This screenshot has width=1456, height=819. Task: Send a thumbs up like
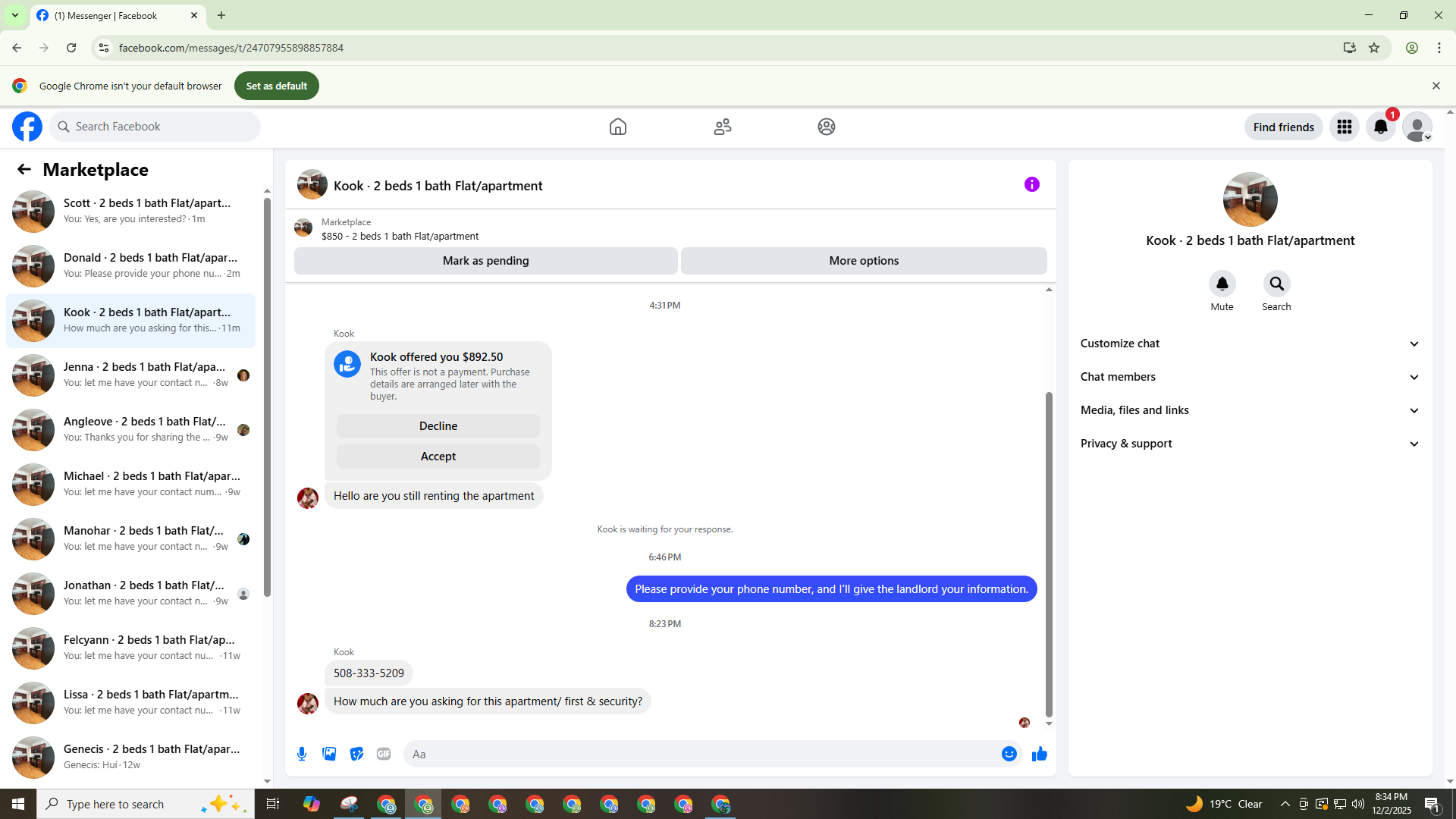1039,754
